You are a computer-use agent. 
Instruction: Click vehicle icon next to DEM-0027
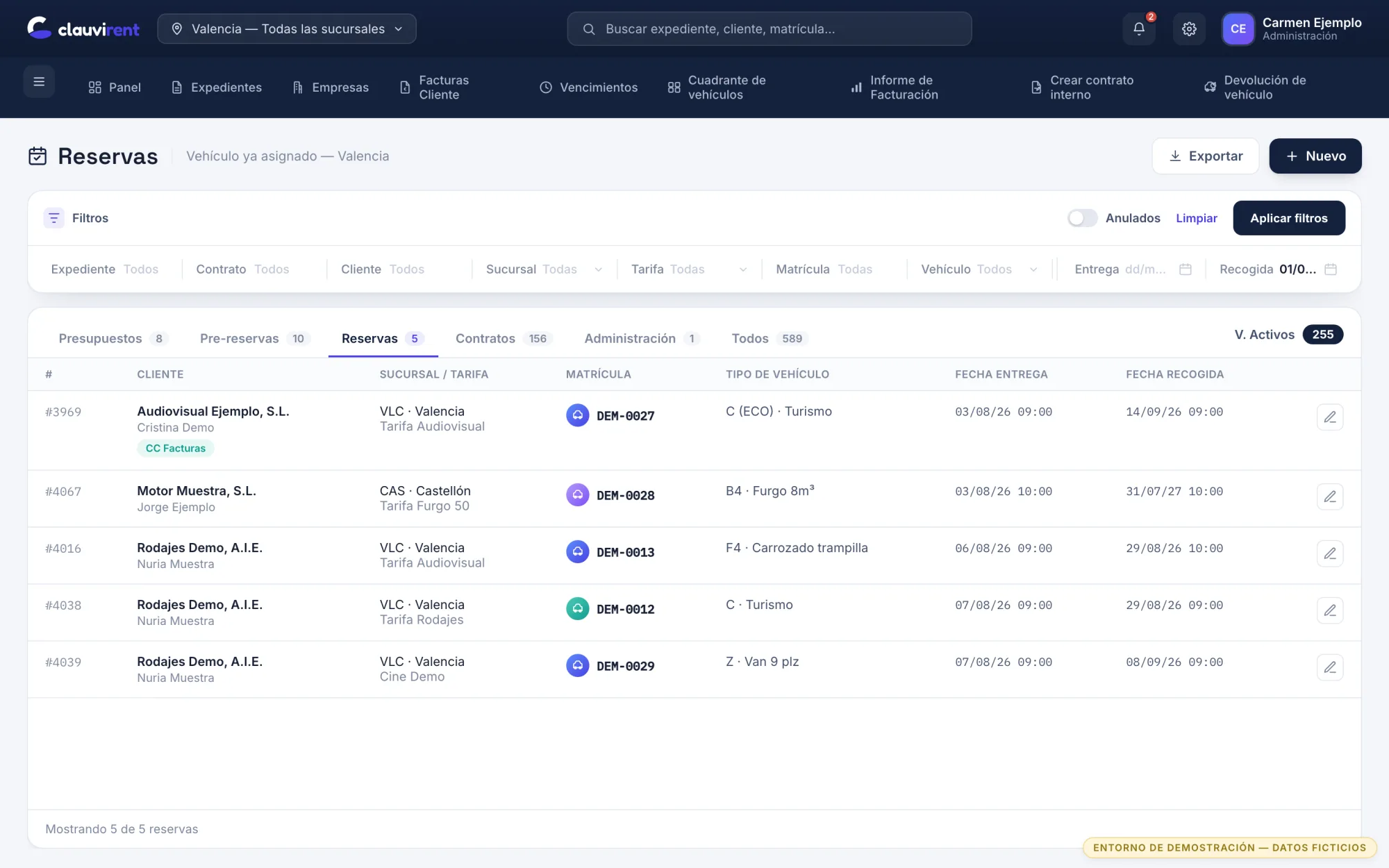577,415
